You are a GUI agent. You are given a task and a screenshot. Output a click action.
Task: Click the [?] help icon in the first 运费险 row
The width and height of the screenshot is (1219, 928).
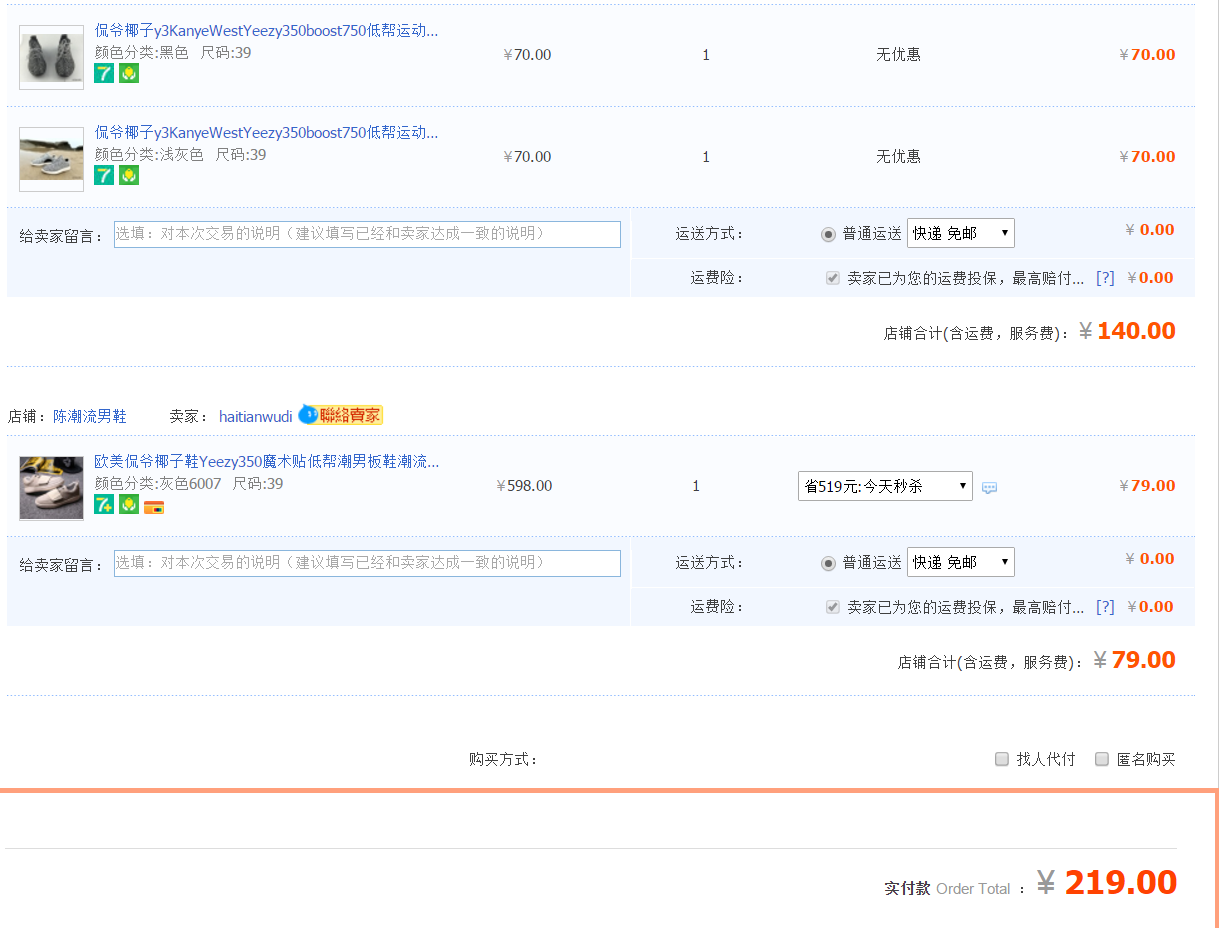click(1105, 278)
